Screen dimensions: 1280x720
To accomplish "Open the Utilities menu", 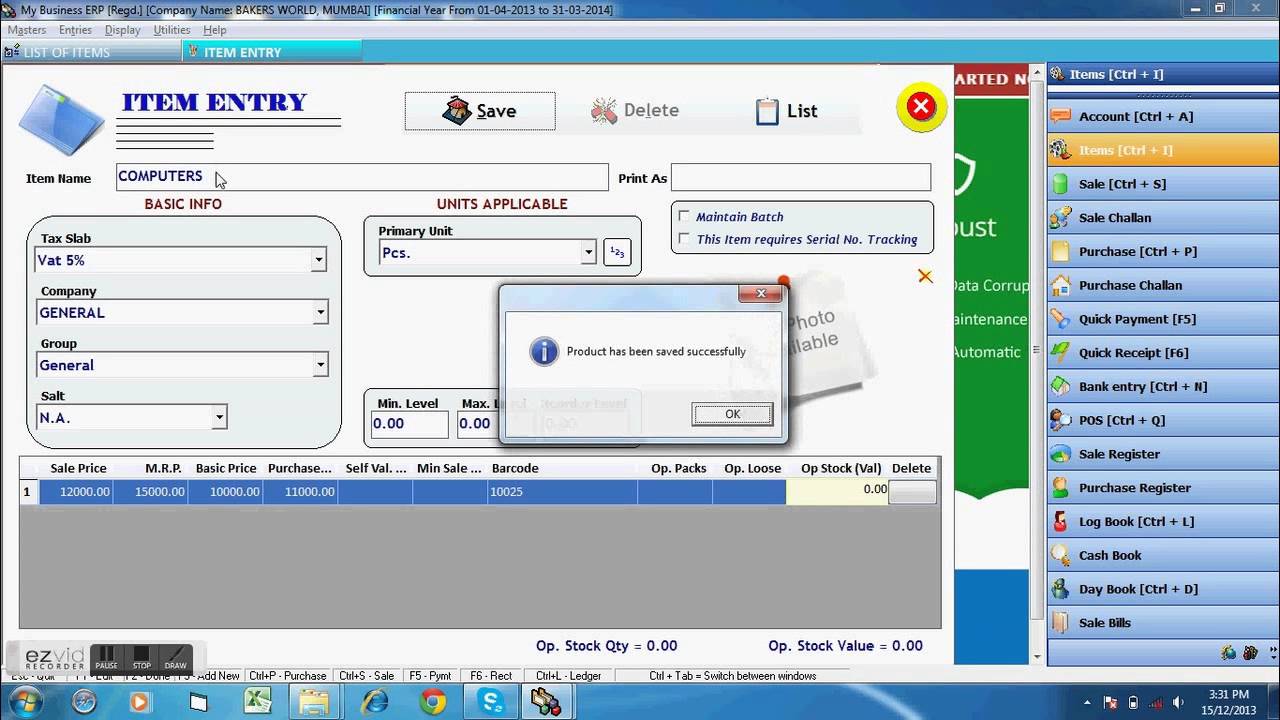I will (171, 30).
